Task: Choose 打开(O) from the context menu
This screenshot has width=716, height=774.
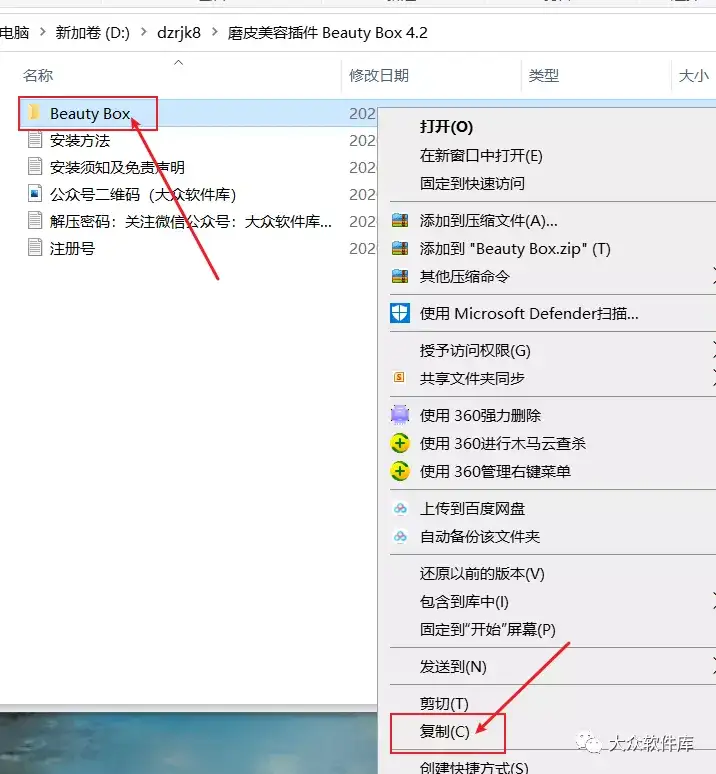Action: (447, 127)
